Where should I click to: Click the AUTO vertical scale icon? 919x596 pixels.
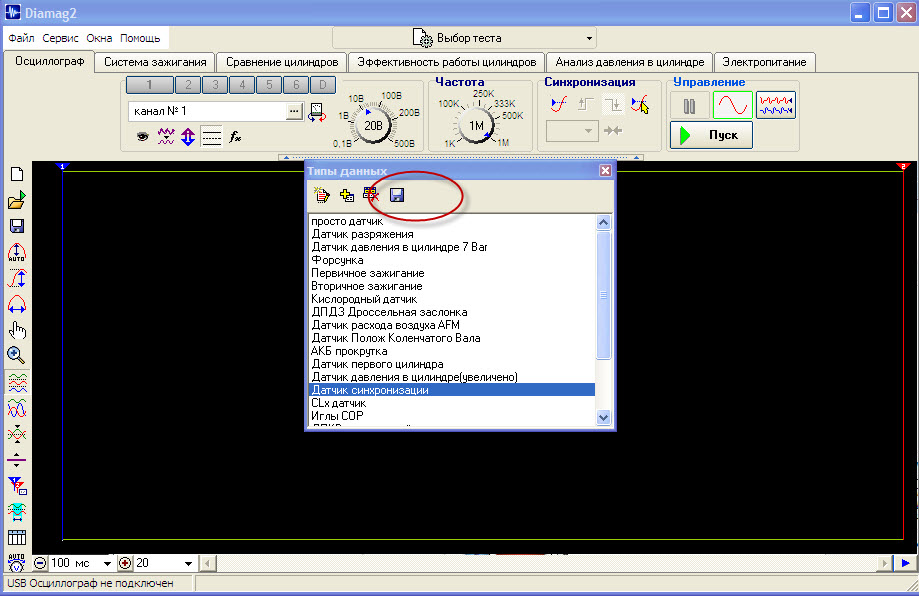click(x=17, y=252)
